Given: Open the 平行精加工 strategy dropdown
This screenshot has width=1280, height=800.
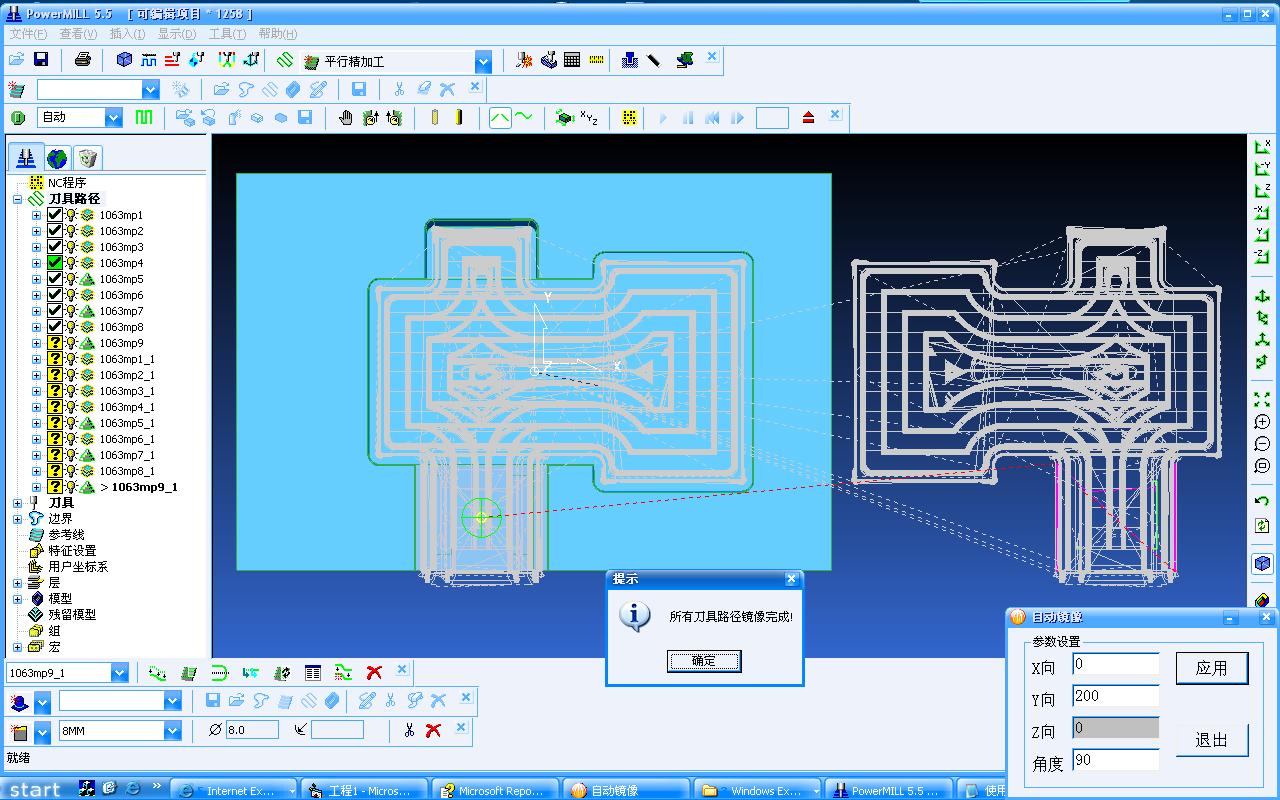Looking at the screenshot, I should click(483, 62).
